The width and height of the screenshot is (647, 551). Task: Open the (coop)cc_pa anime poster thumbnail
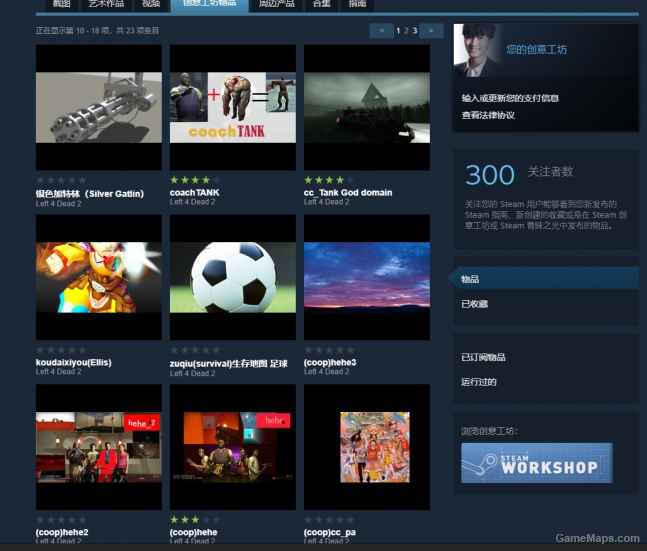point(367,447)
